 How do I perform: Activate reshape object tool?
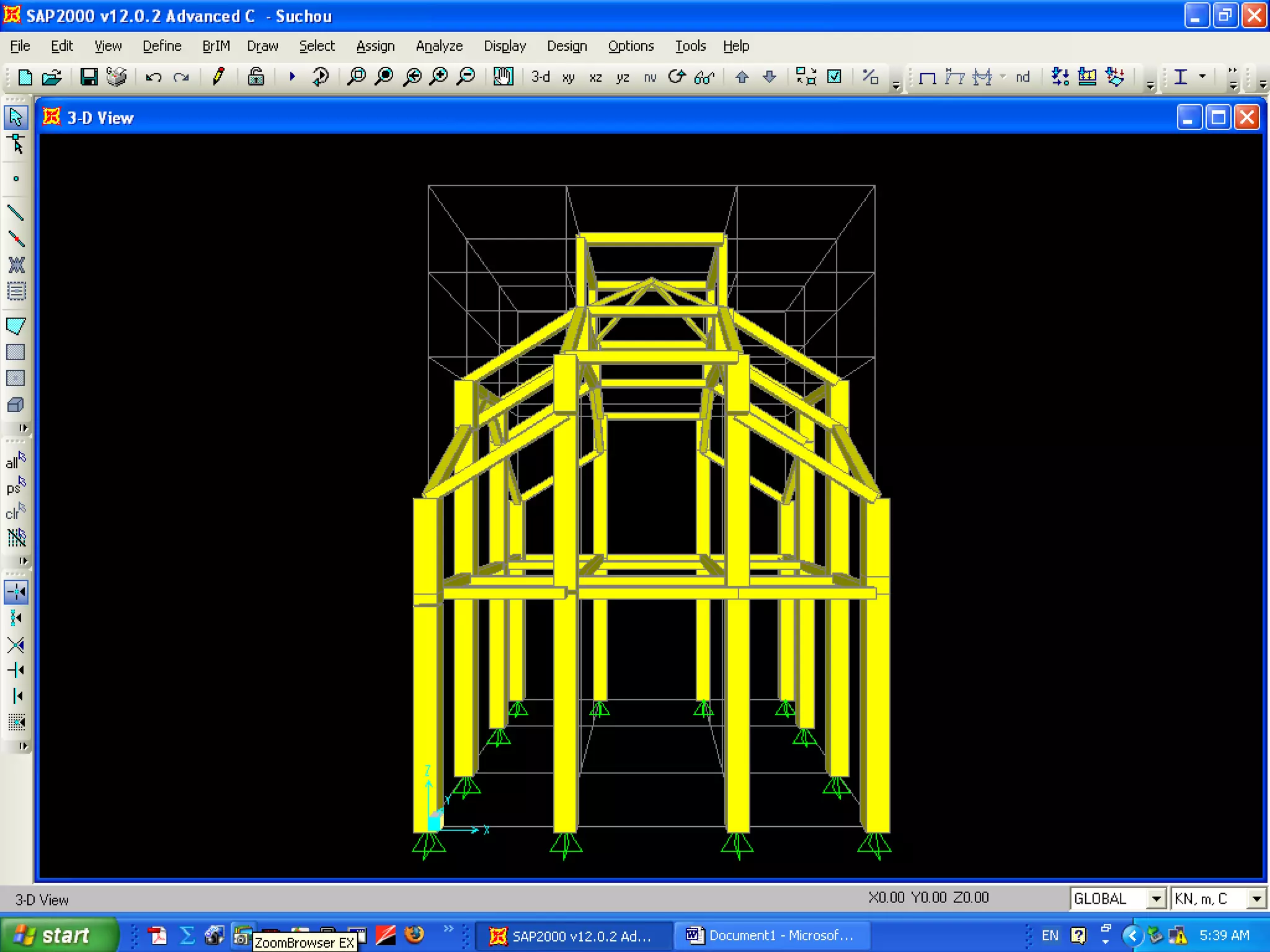(x=16, y=144)
